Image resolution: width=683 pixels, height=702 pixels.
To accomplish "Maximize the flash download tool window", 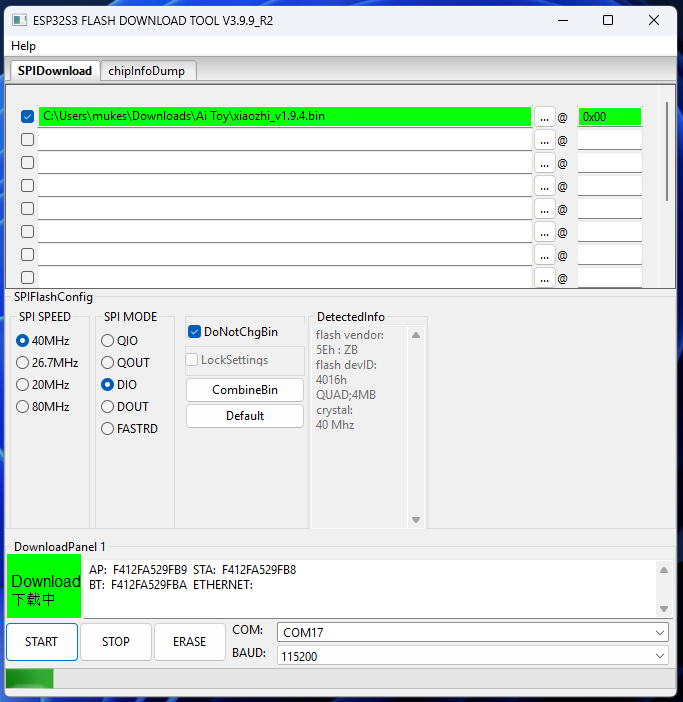I will coord(608,21).
